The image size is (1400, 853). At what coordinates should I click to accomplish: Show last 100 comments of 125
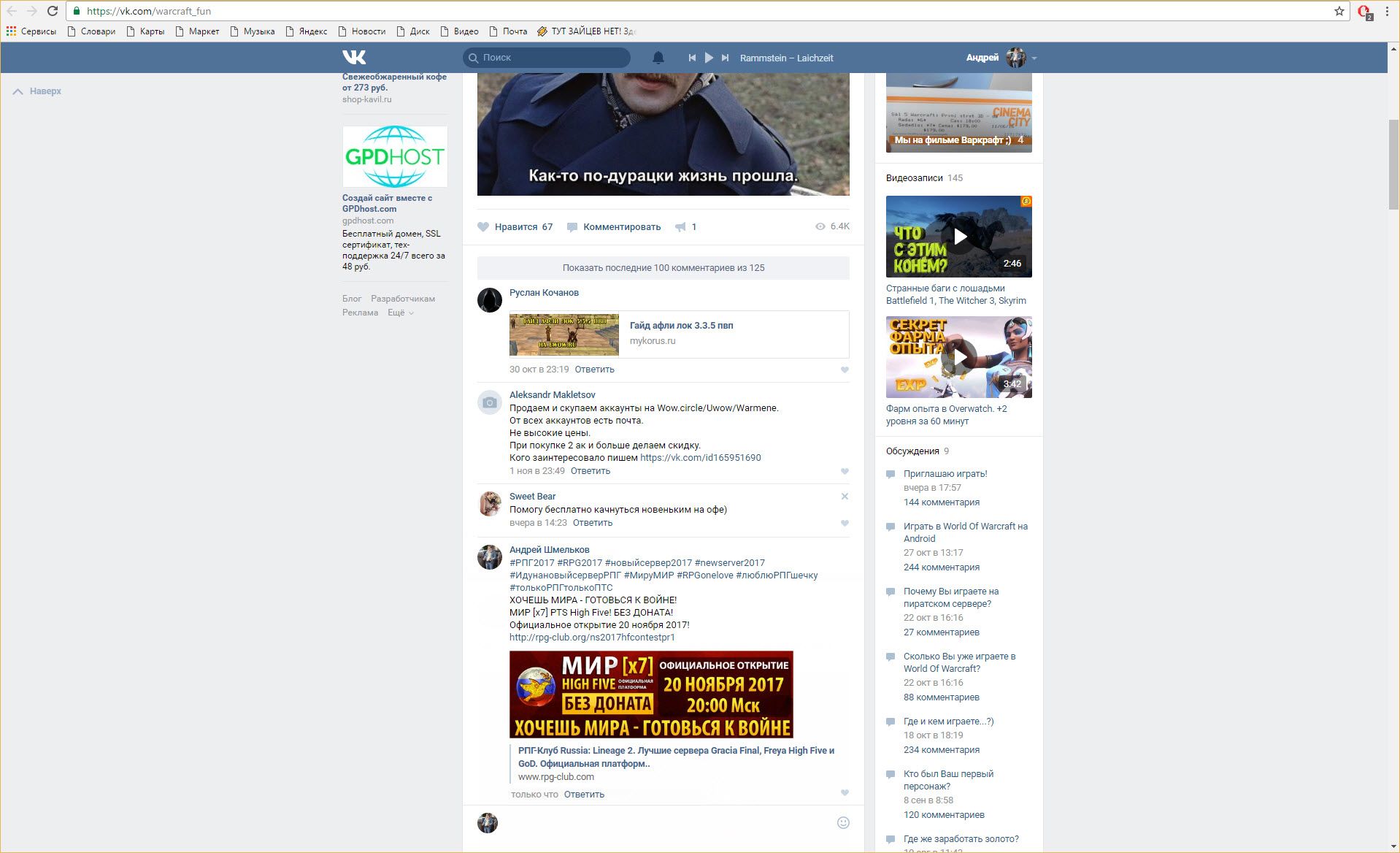(x=663, y=268)
